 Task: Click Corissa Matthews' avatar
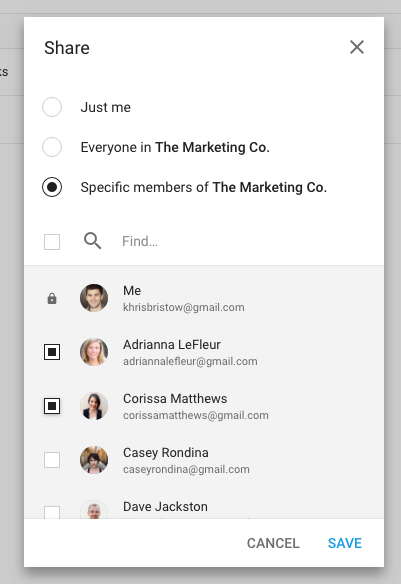[94, 406]
